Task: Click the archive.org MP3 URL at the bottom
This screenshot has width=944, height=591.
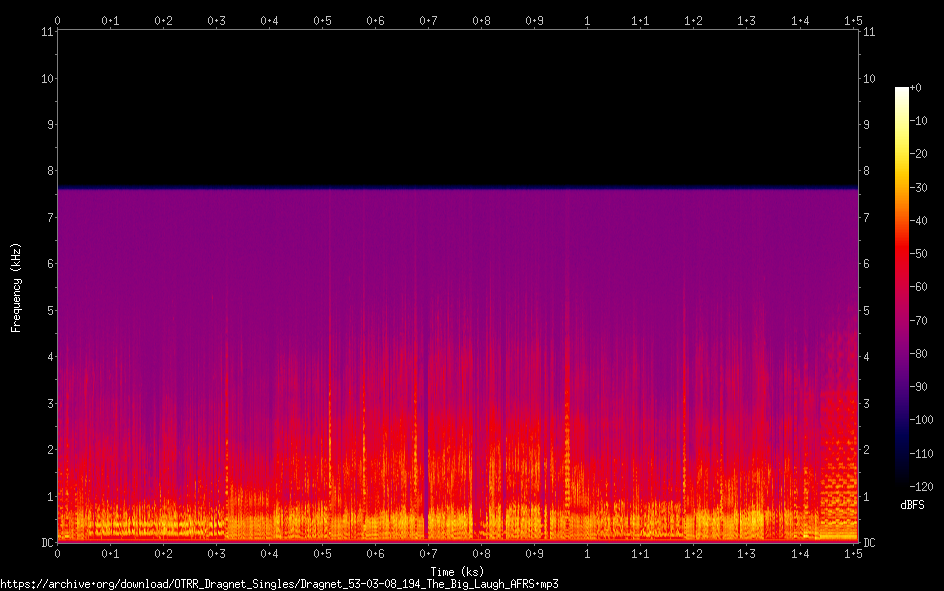Action: pos(279,583)
